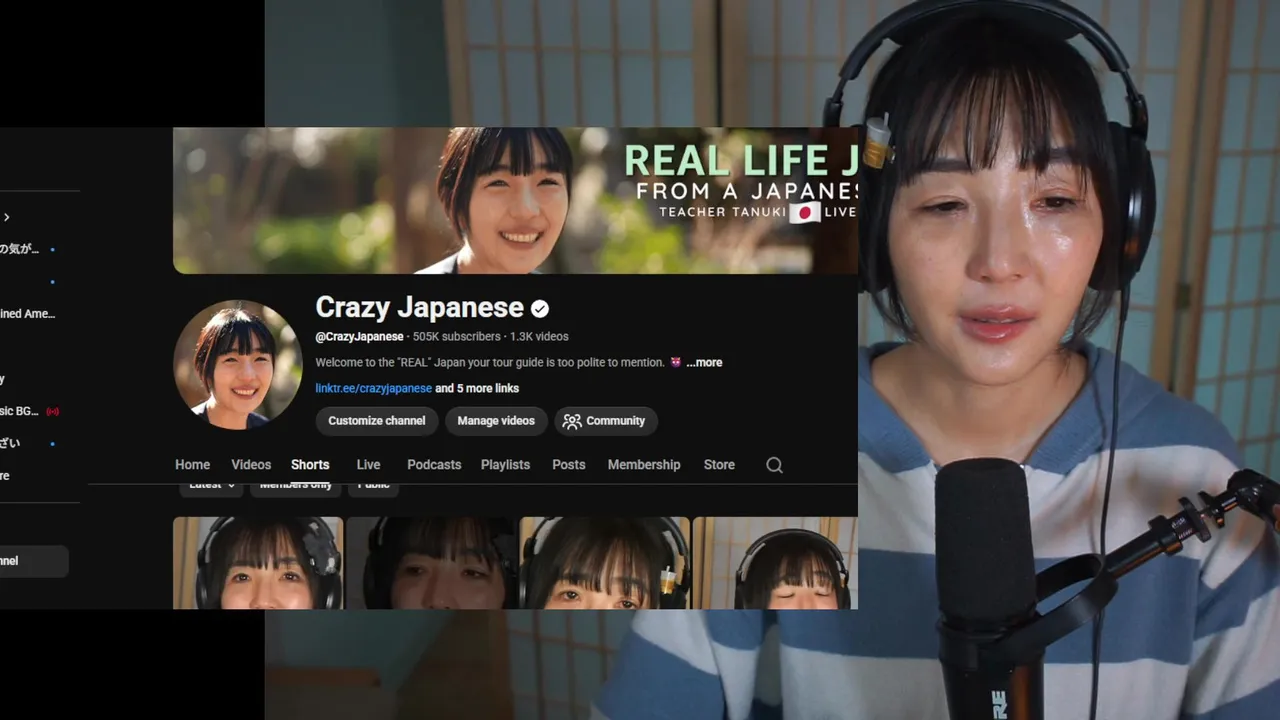
Task: Click the Customize channel button
Action: click(377, 421)
